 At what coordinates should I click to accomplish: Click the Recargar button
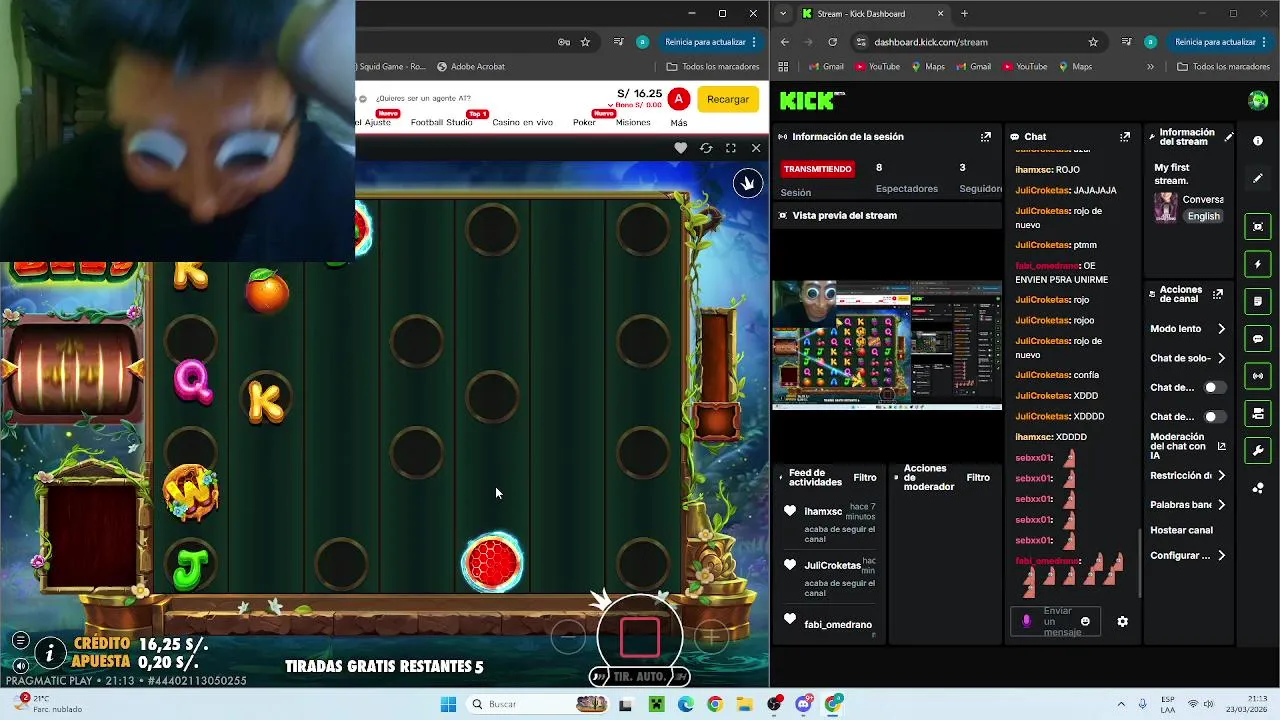coord(728,99)
